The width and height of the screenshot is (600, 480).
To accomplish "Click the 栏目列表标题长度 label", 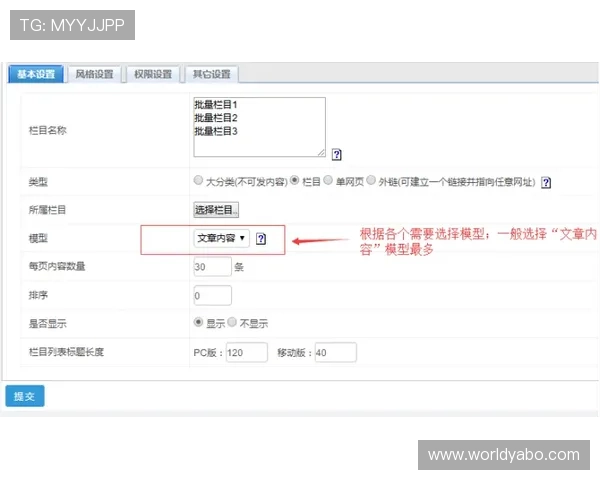I will tap(66, 352).
